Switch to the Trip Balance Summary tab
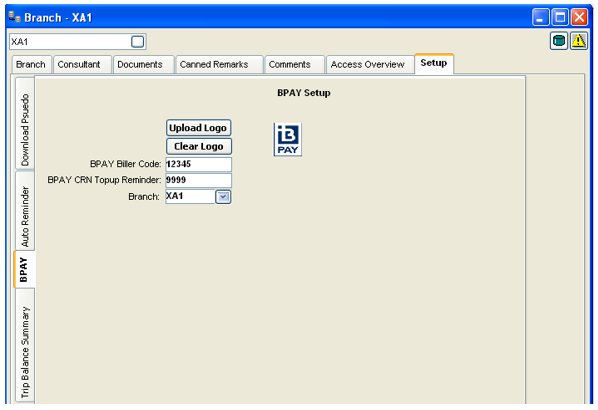The height and width of the screenshot is (410, 598). point(25,346)
